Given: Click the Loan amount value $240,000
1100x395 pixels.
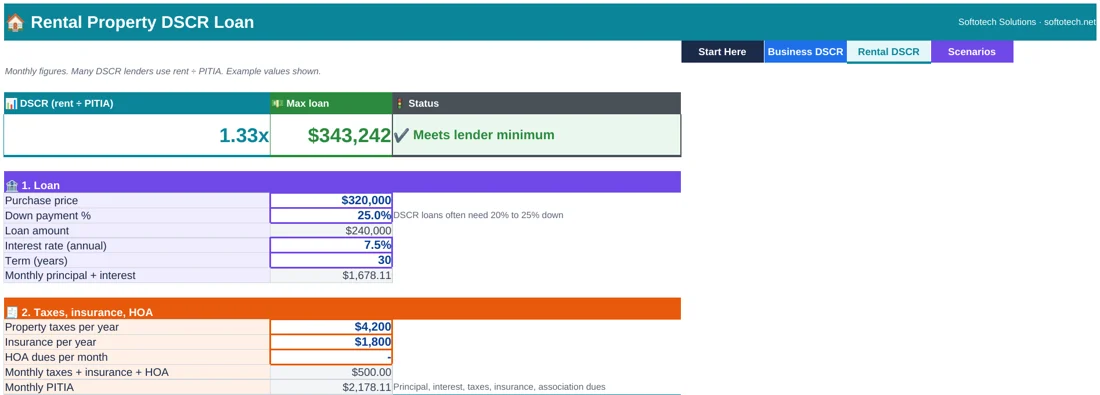Looking at the screenshot, I should tap(368, 230).
